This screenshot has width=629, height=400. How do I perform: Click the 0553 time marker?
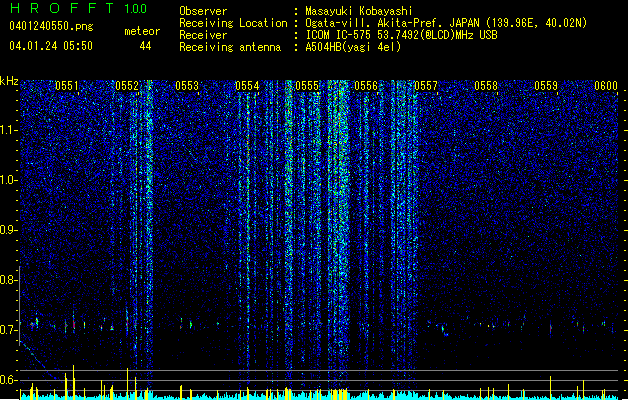pos(187,86)
